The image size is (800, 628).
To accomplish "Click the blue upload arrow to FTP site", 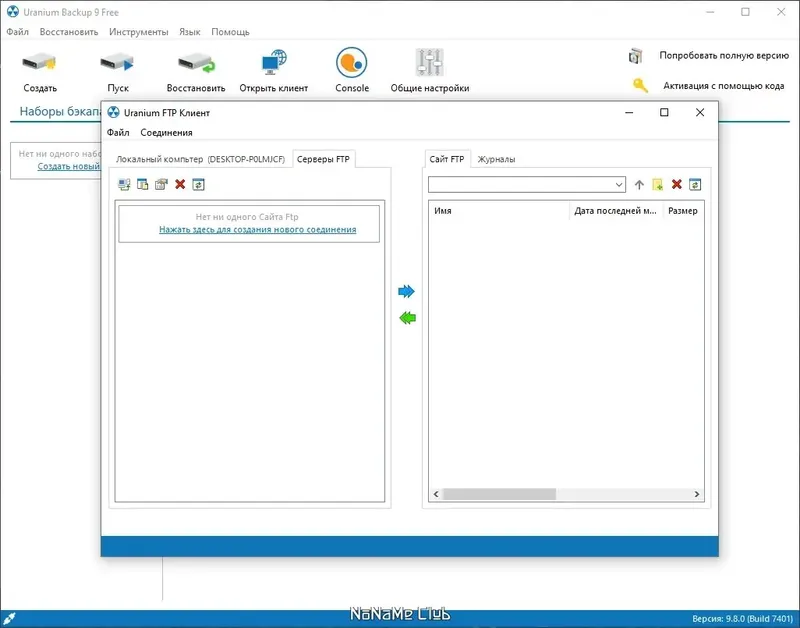I will [x=407, y=291].
